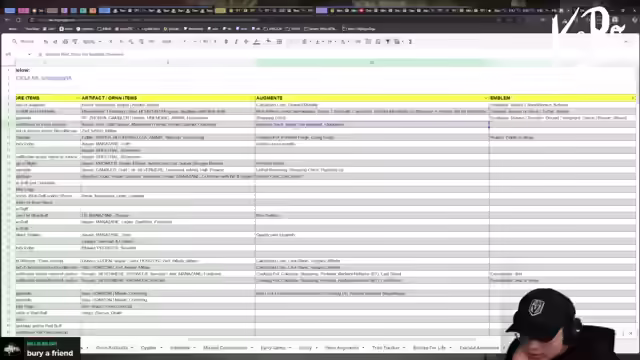Click the hyperlink below the 'elow:' text
The image size is (640, 360).
coord(44,78)
